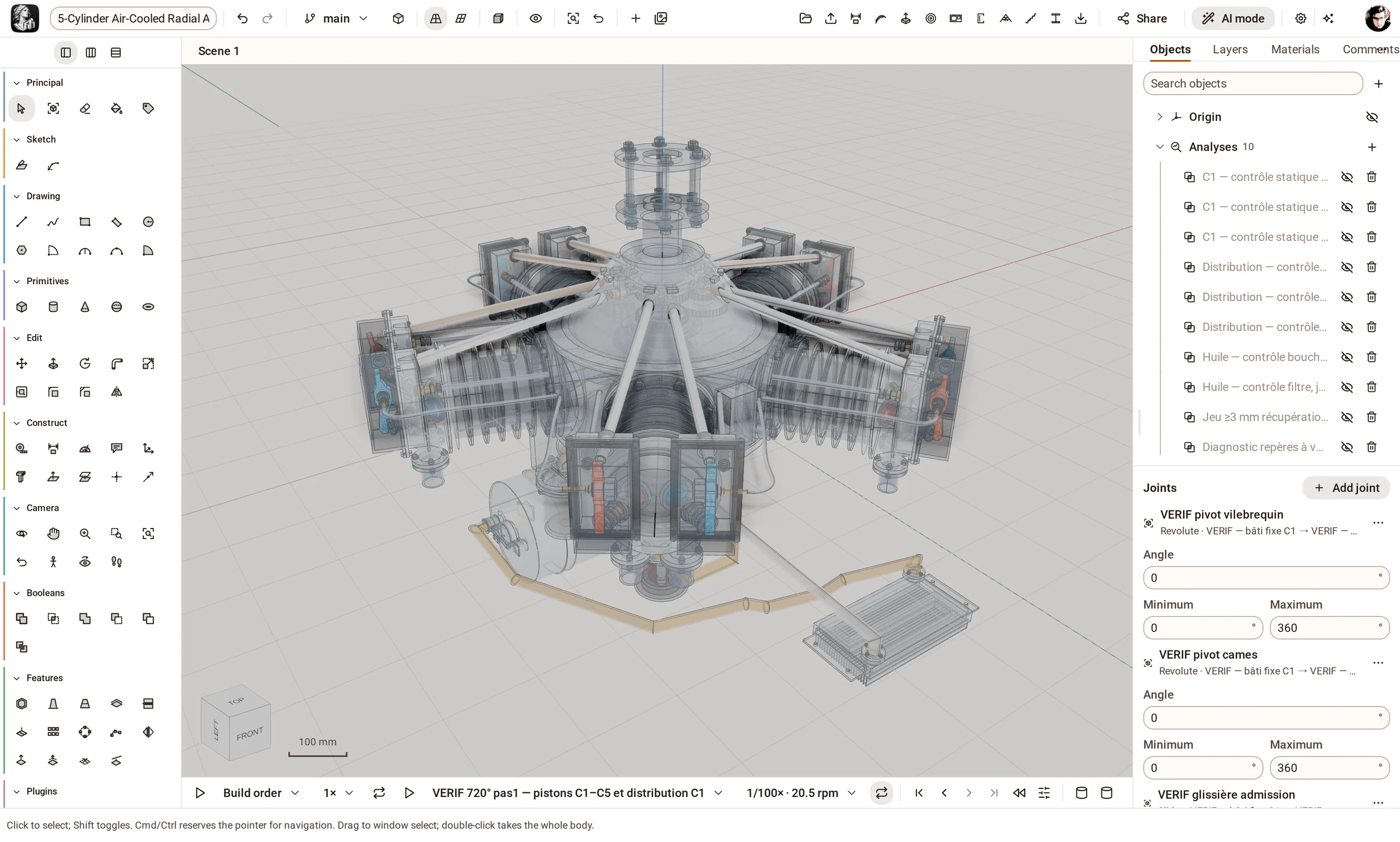Click the download icon in top toolbar

1081,19
